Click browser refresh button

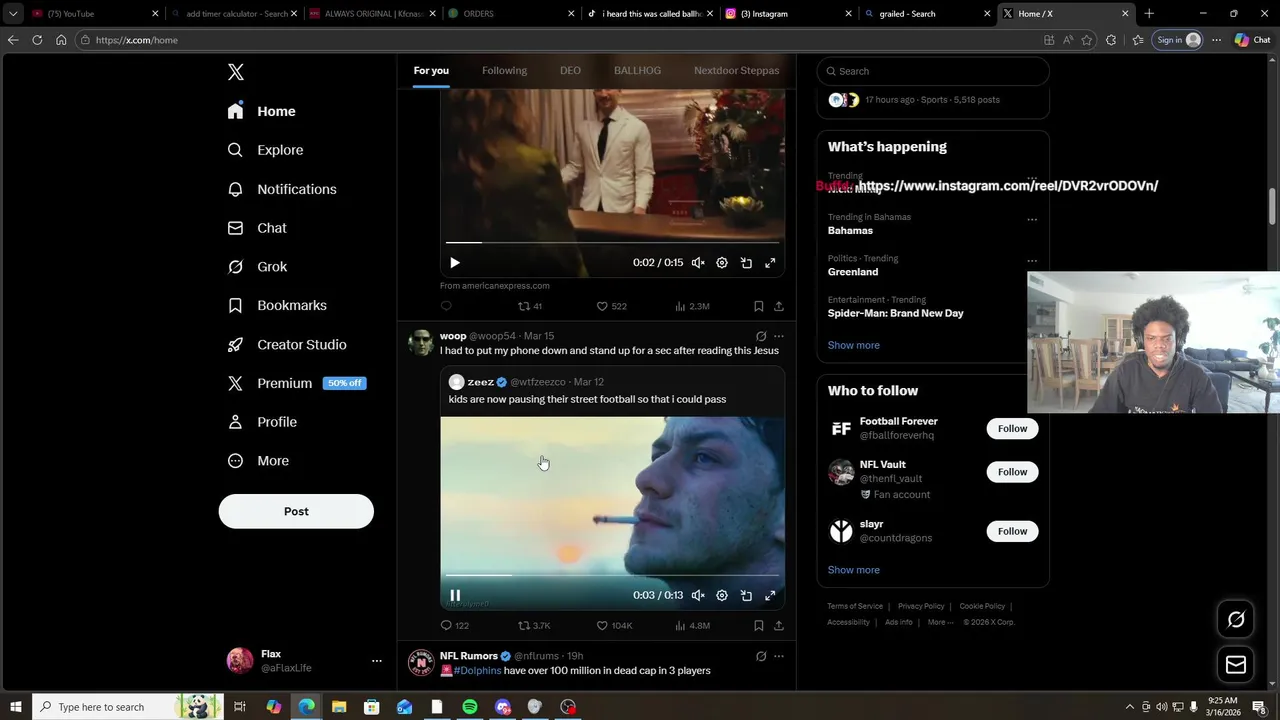pyautogui.click(x=37, y=40)
